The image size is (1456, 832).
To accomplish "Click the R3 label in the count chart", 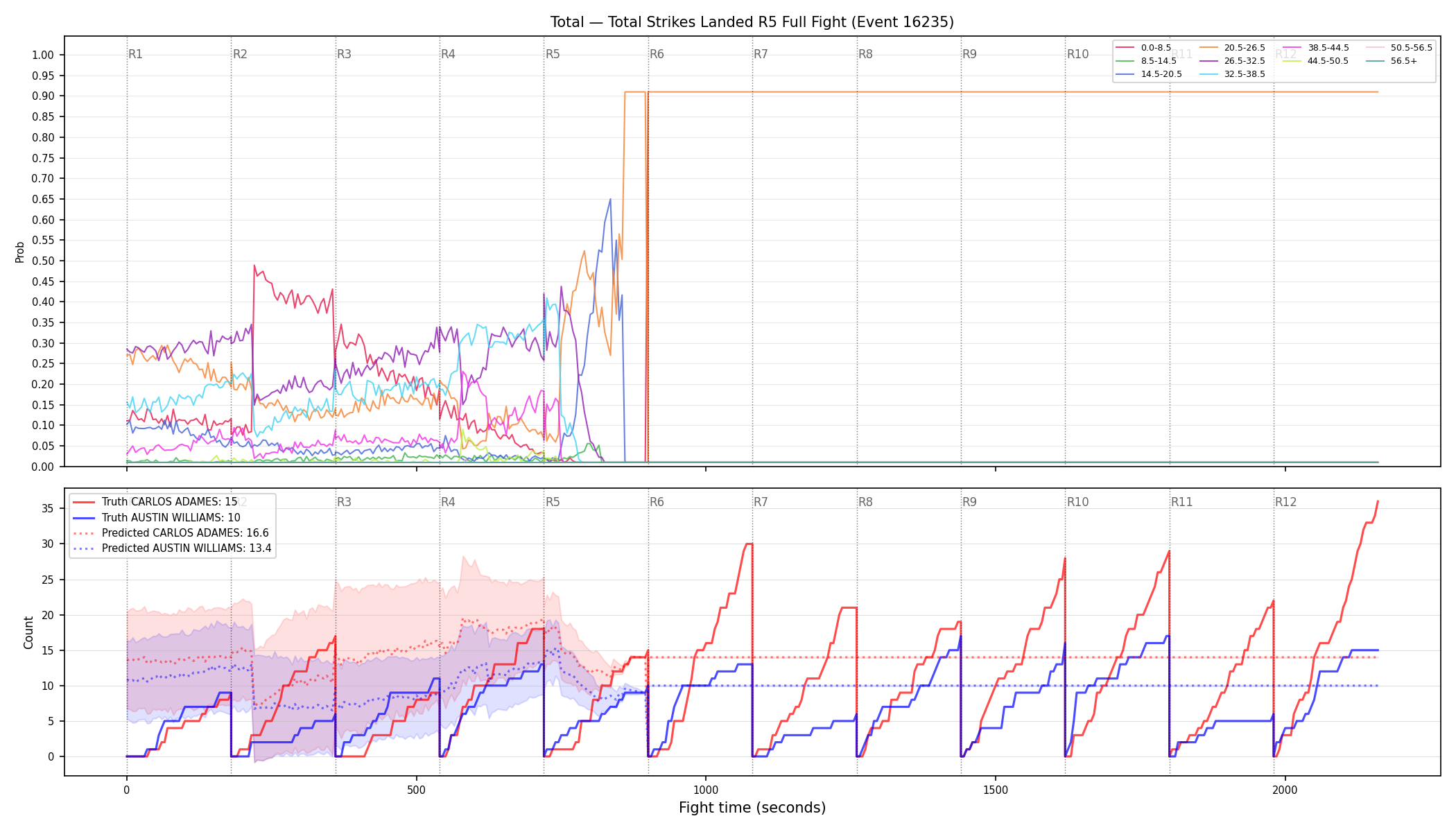I will pyautogui.click(x=344, y=502).
